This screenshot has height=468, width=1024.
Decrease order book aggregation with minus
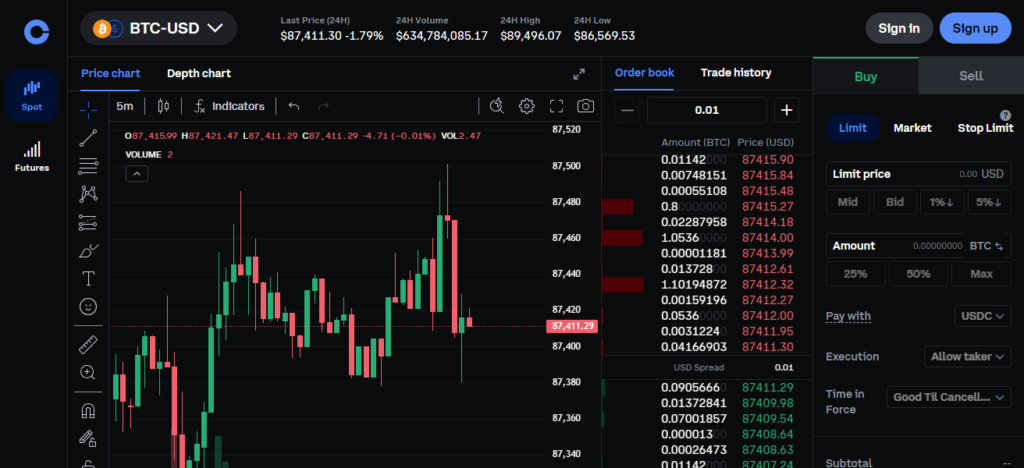[627, 110]
